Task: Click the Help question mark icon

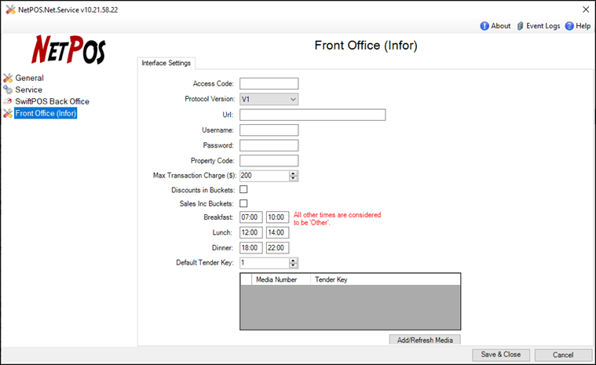Action: [x=569, y=26]
